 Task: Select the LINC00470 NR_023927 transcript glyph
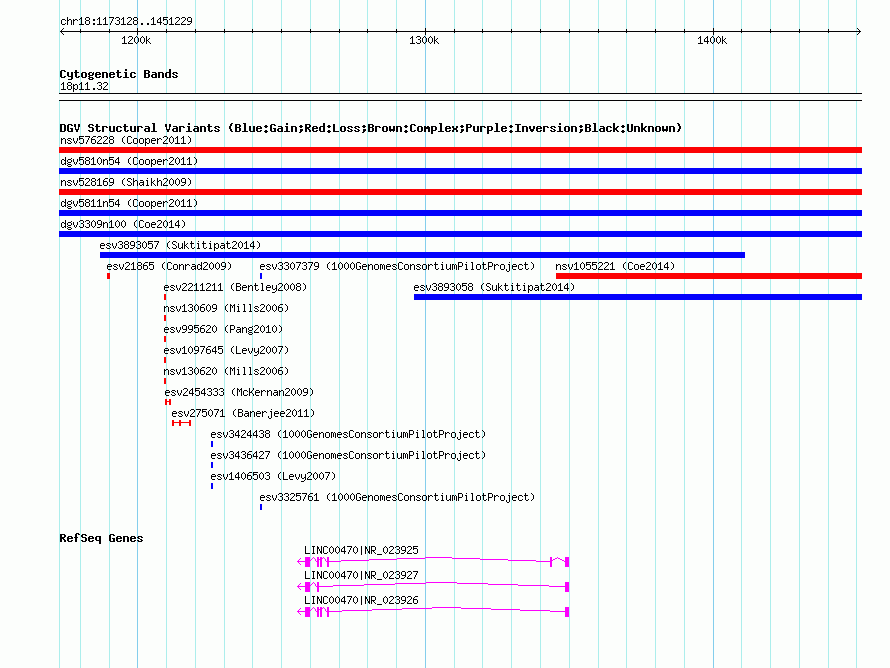click(x=433, y=587)
